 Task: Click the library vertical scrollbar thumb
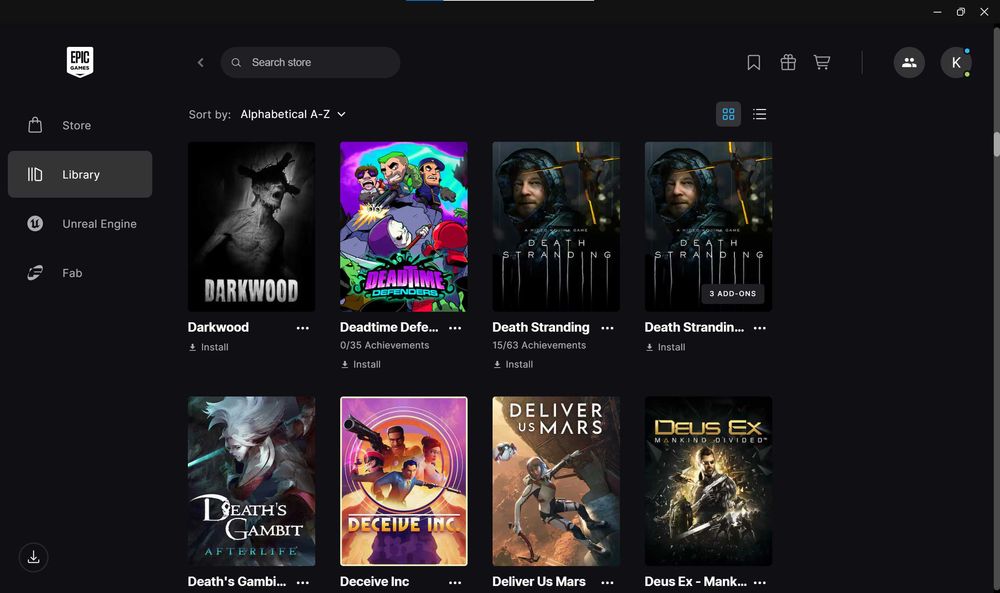[996, 143]
